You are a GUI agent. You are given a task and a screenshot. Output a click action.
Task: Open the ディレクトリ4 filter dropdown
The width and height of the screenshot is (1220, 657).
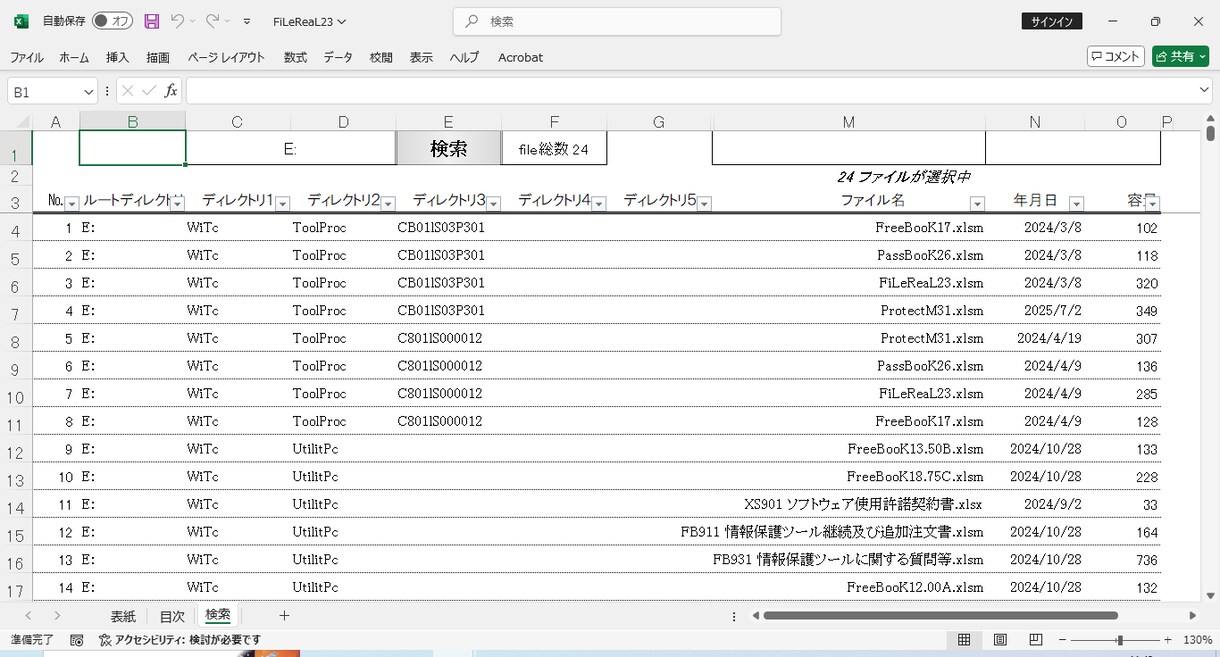[599, 204]
